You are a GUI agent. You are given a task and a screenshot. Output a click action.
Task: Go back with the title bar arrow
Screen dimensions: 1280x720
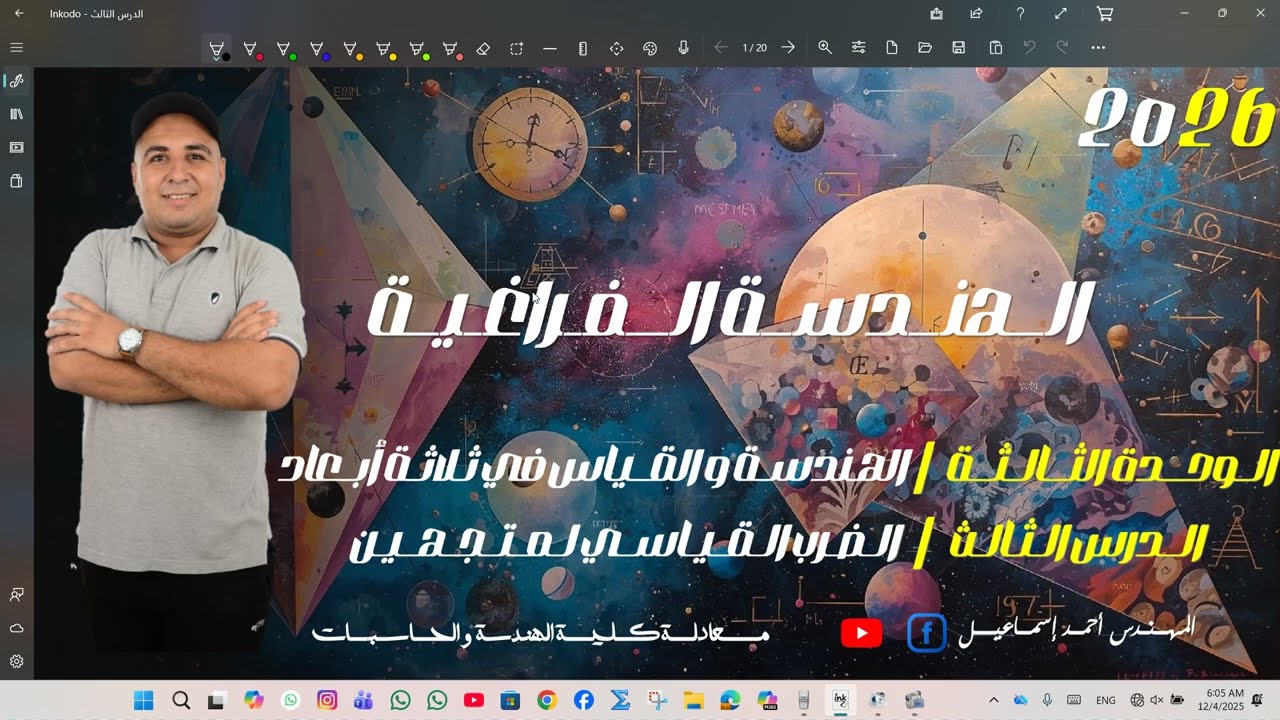(x=18, y=13)
